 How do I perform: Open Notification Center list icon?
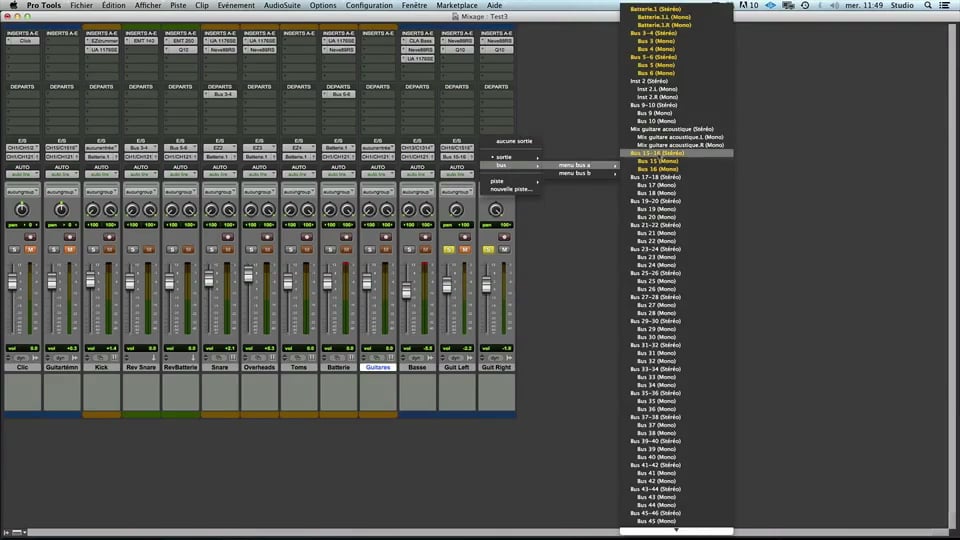click(945, 5)
